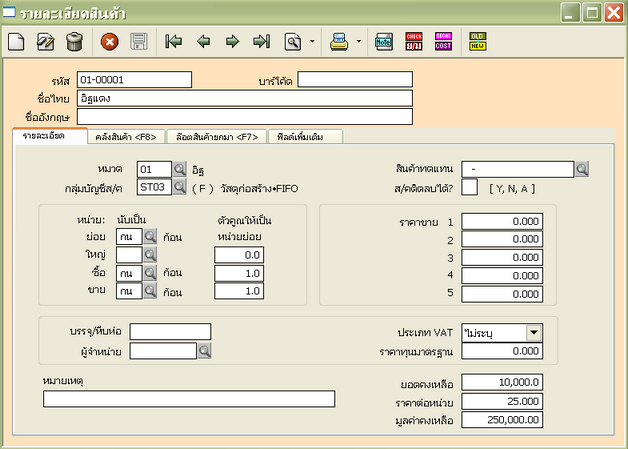Go to the previous record

[203, 42]
